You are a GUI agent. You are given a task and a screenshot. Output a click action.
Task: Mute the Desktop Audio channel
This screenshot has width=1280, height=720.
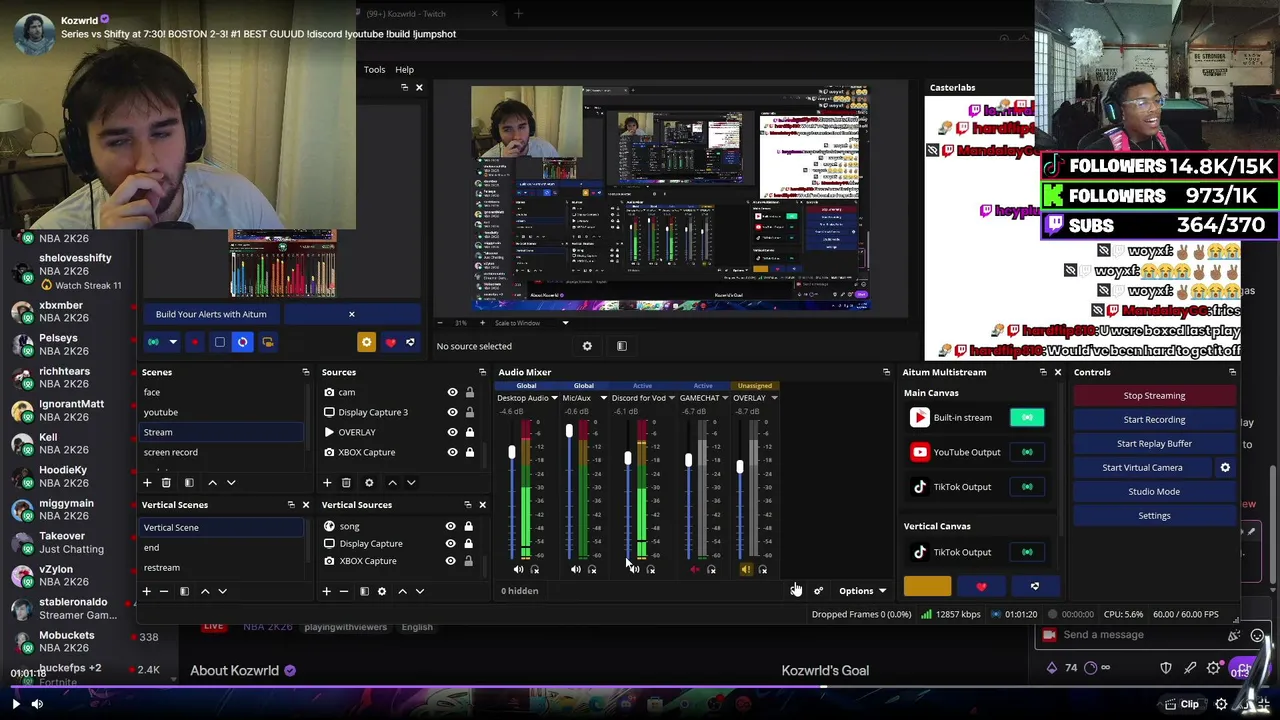click(518, 570)
